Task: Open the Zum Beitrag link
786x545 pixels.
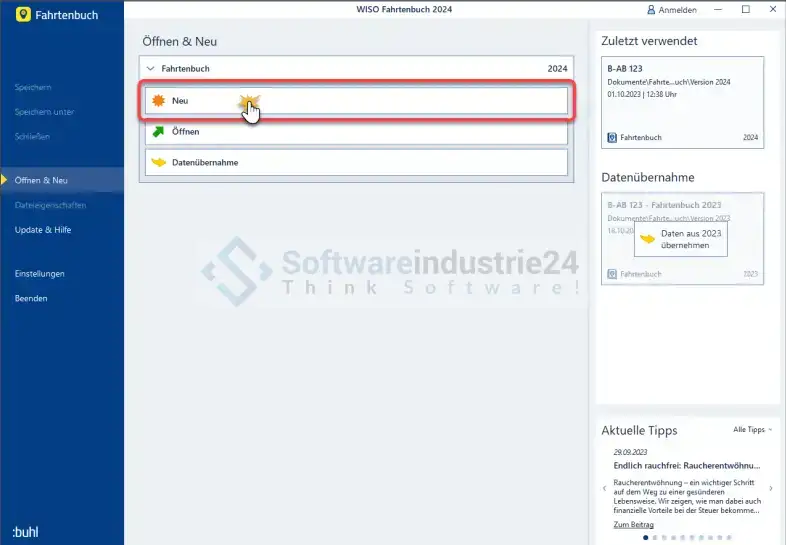Action: [x=633, y=524]
